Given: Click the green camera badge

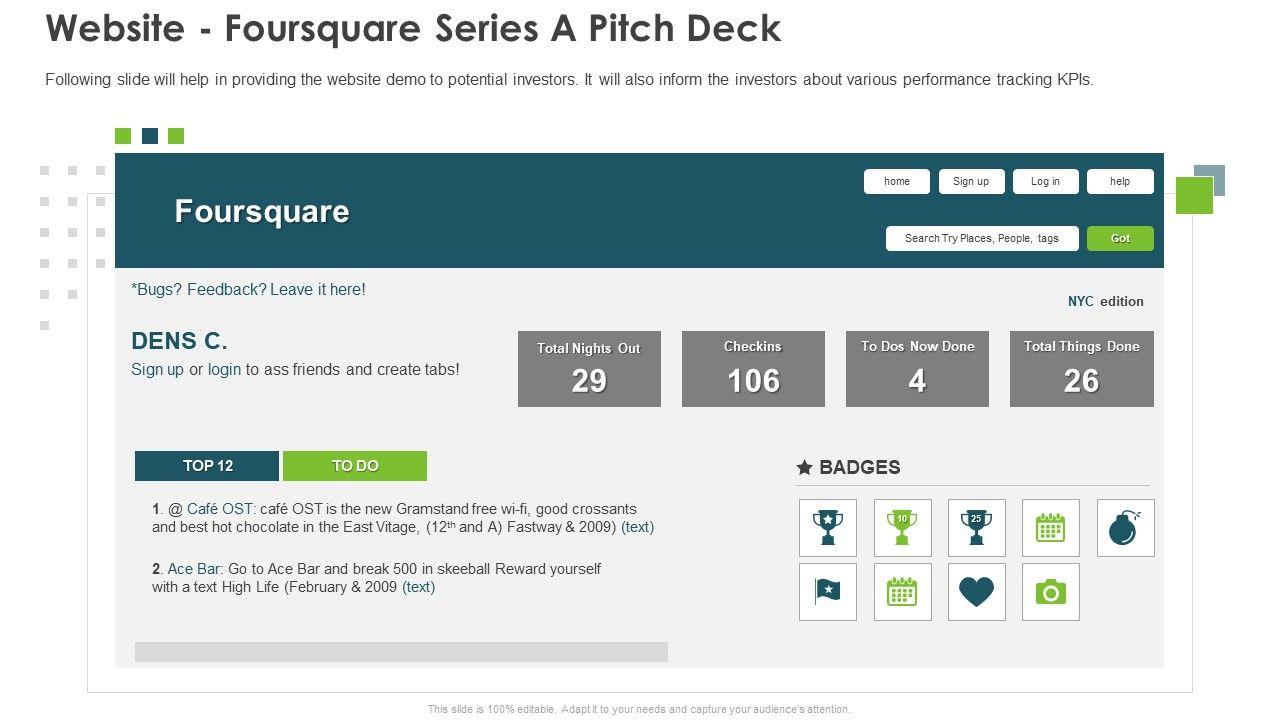Looking at the screenshot, I should click(x=1050, y=592).
